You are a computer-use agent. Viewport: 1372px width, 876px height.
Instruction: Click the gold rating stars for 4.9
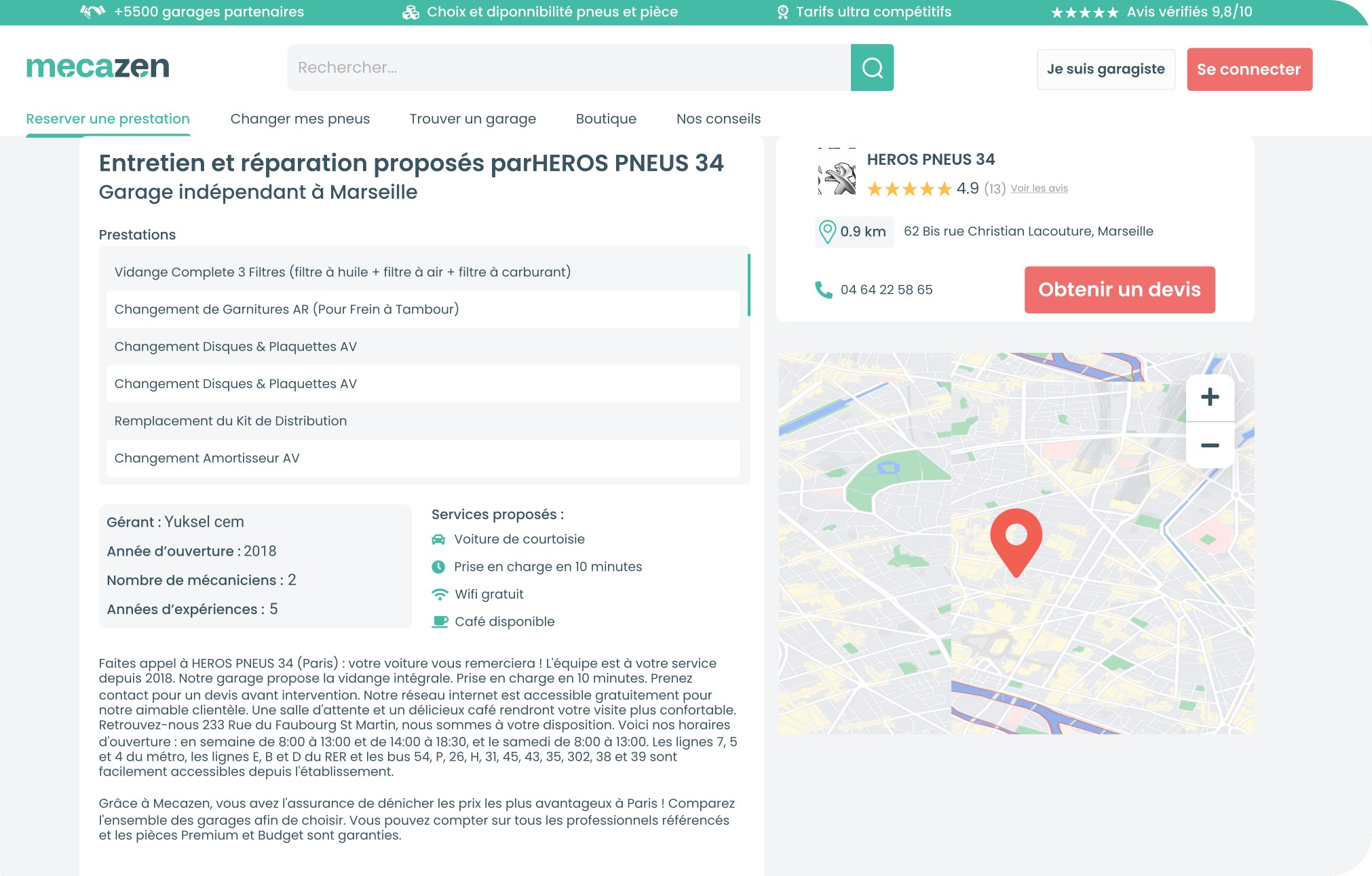point(909,189)
